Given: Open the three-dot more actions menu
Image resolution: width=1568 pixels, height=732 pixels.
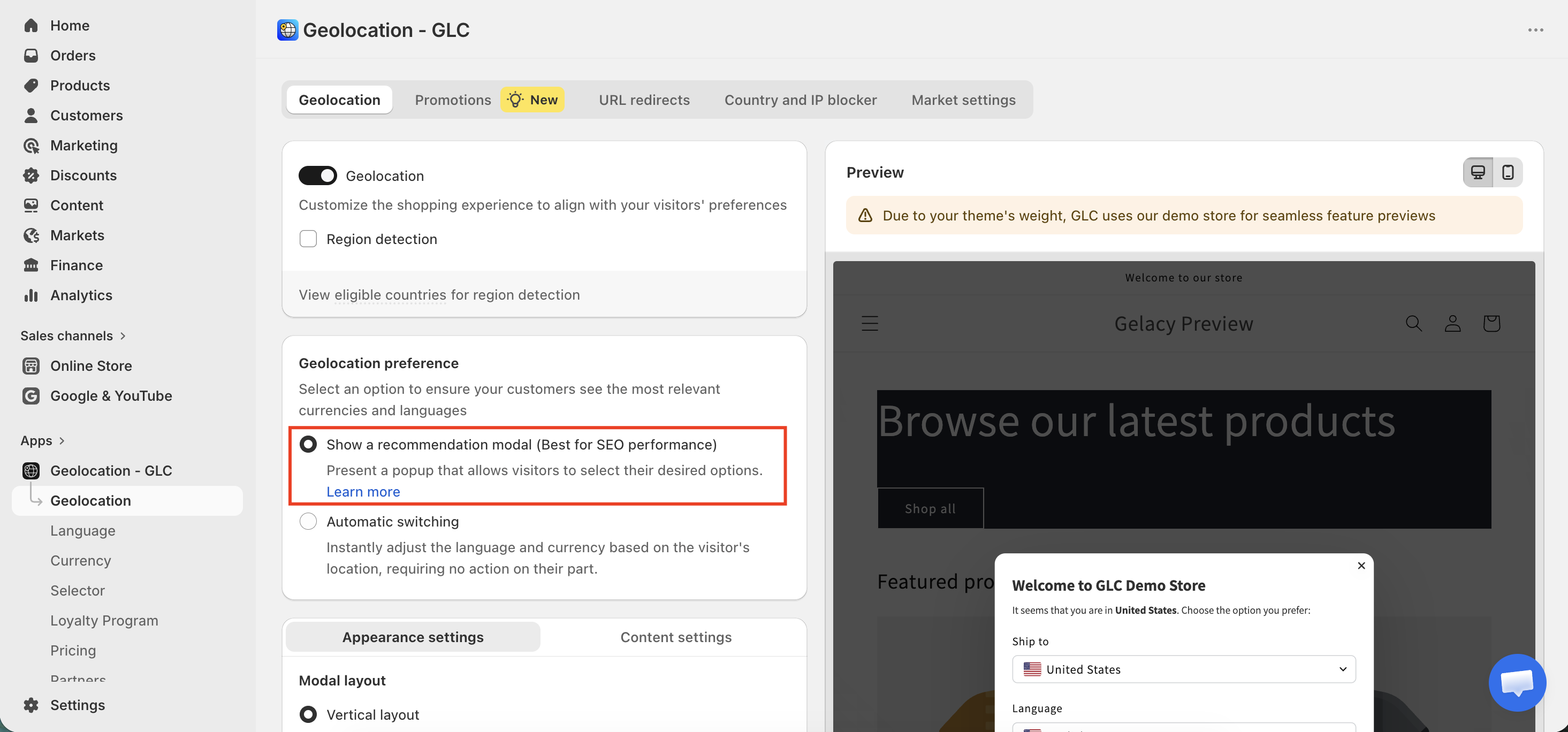Looking at the screenshot, I should [x=1535, y=30].
